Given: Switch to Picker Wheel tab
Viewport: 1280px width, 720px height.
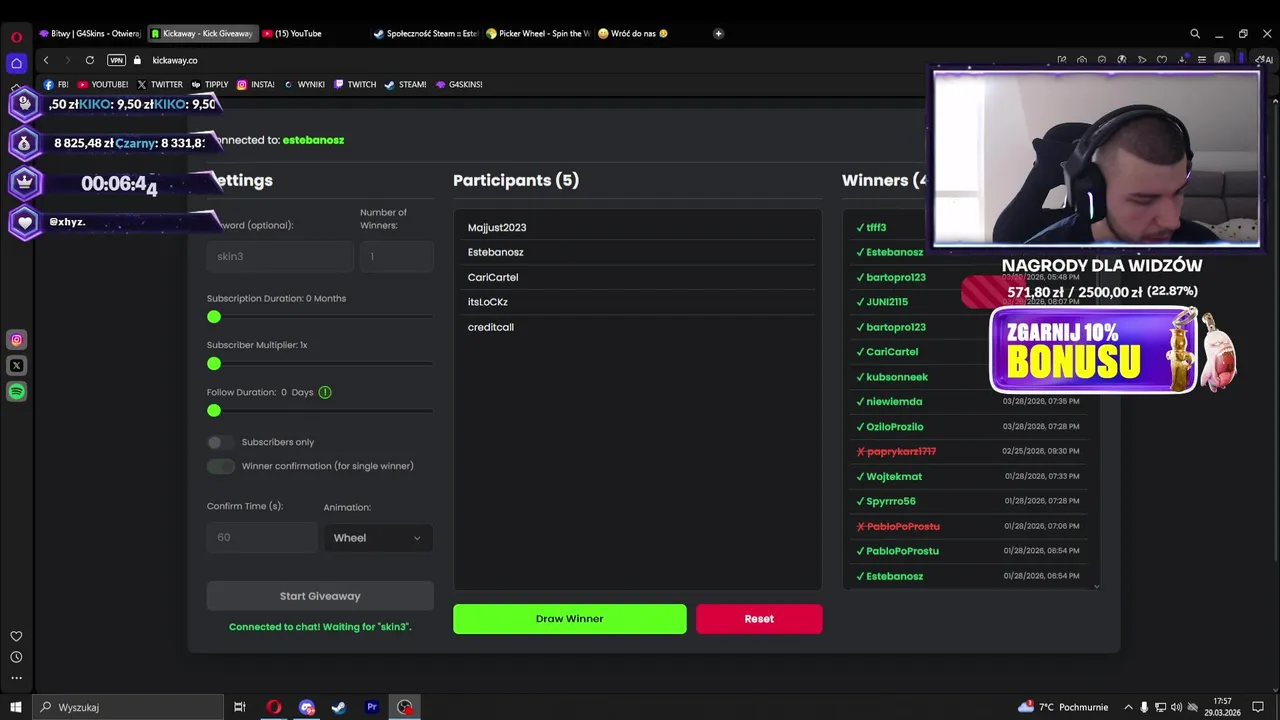Looking at the screenshot, I should click(x=538, y=34).
